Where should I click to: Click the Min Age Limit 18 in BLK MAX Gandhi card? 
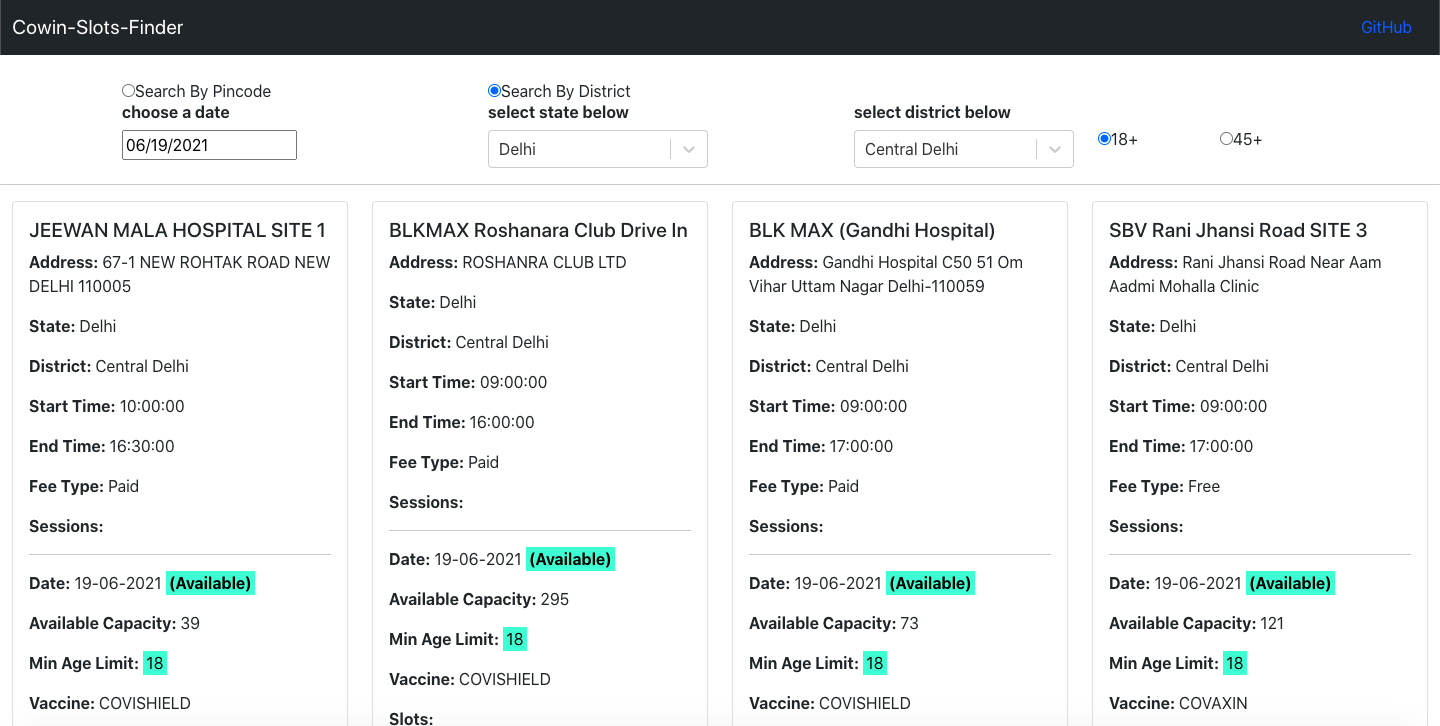pos(874,663)
